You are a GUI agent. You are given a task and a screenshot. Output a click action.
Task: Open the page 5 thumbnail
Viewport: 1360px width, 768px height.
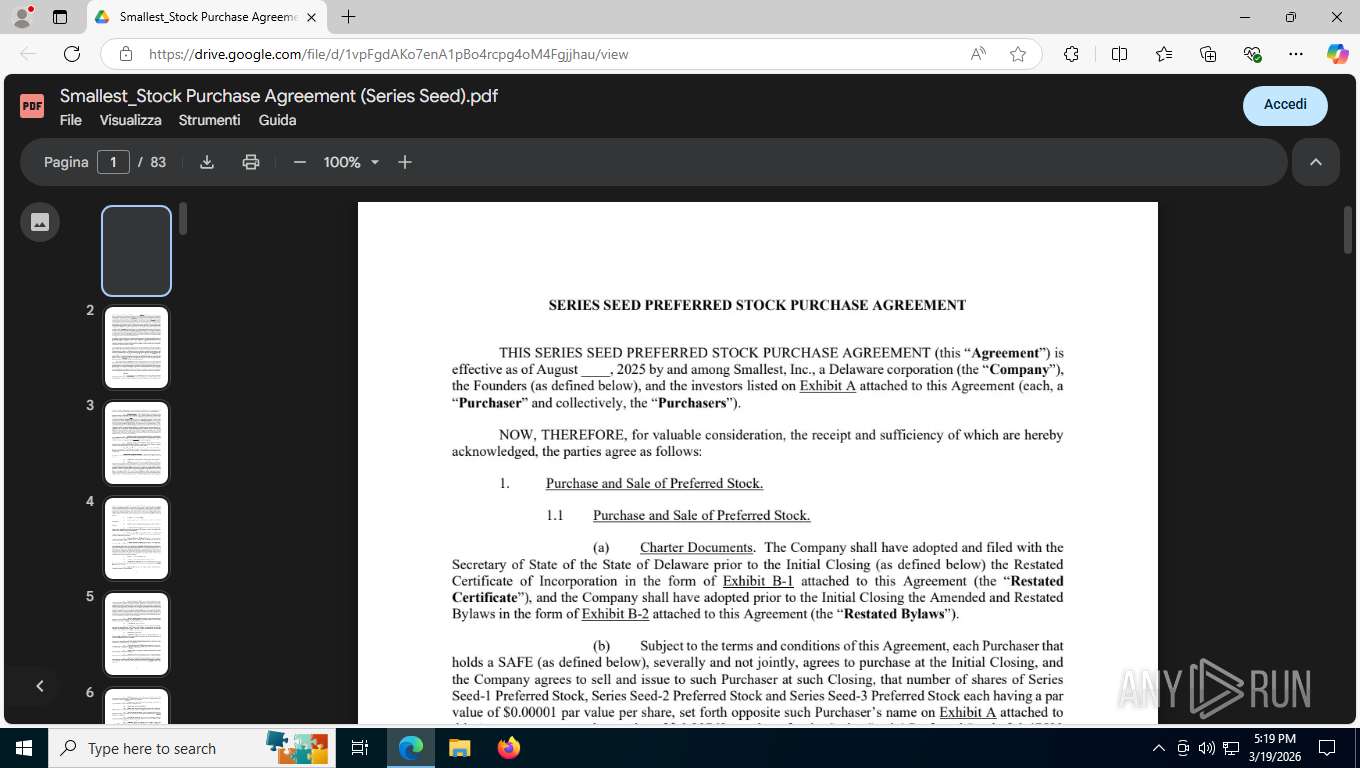point(137,634)
